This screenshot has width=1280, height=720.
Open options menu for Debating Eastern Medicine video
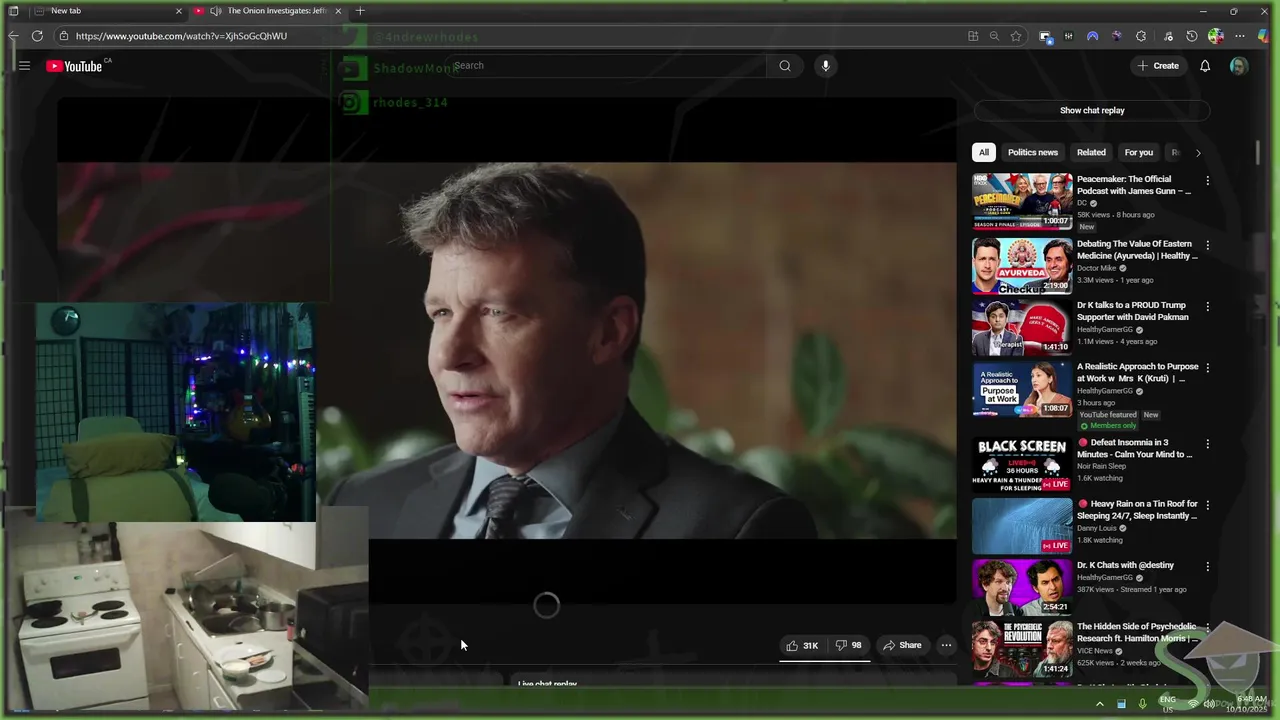1207,245
